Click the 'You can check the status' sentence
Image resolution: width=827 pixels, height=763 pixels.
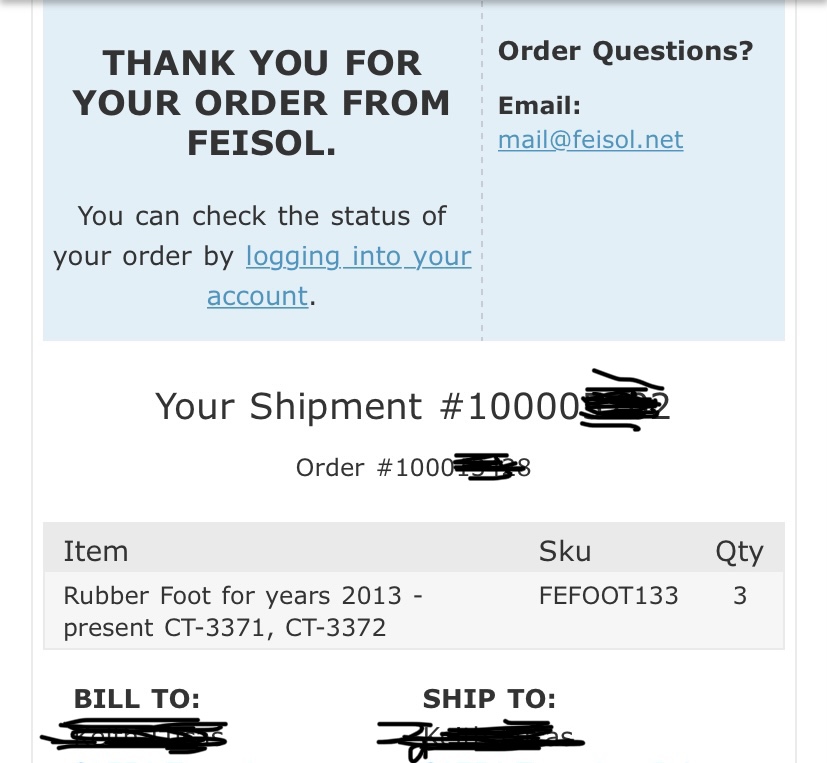(x=262, y=256)
